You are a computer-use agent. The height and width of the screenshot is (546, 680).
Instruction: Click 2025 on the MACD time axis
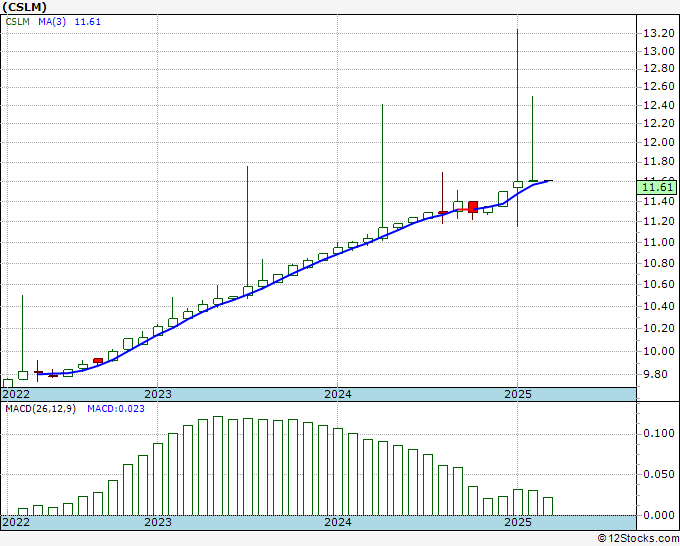[518, 522]
